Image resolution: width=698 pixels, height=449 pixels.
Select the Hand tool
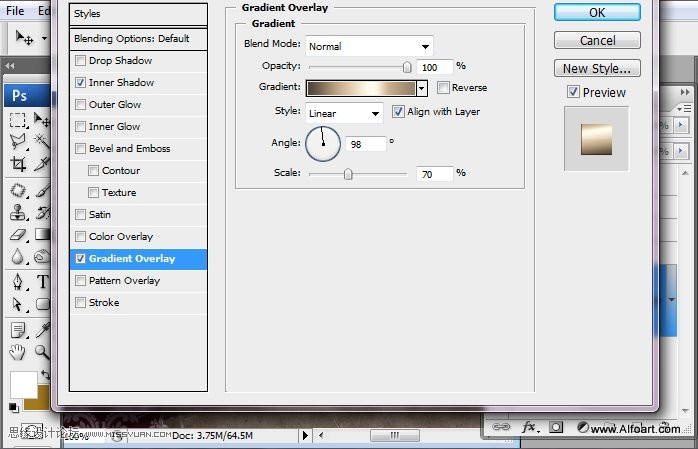pyautogui.click(x=18, y=351)
